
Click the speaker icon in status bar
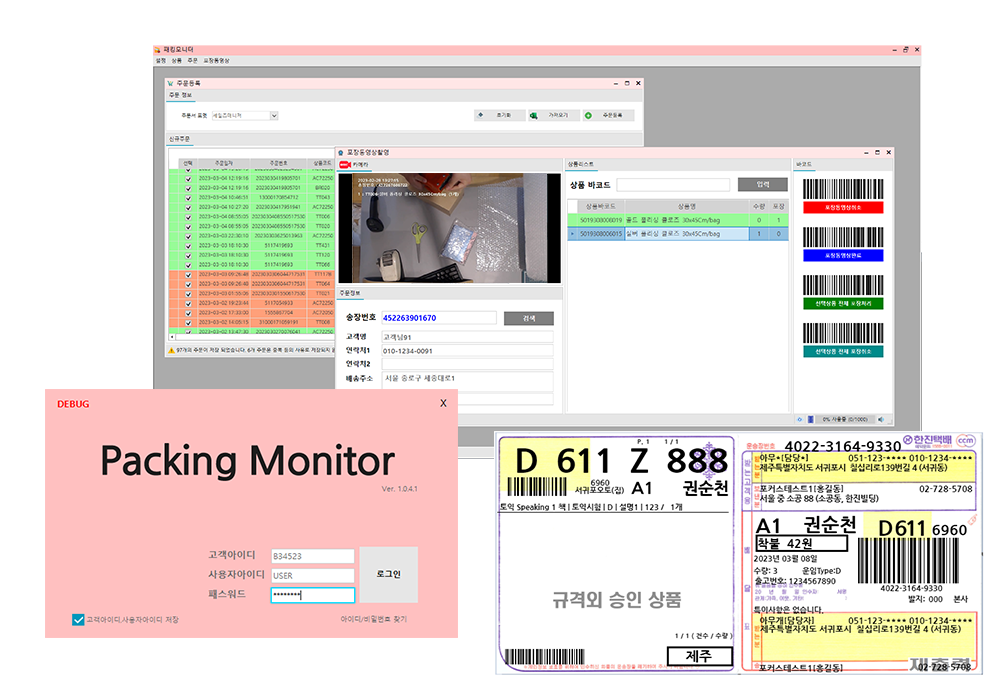(881, 419)
